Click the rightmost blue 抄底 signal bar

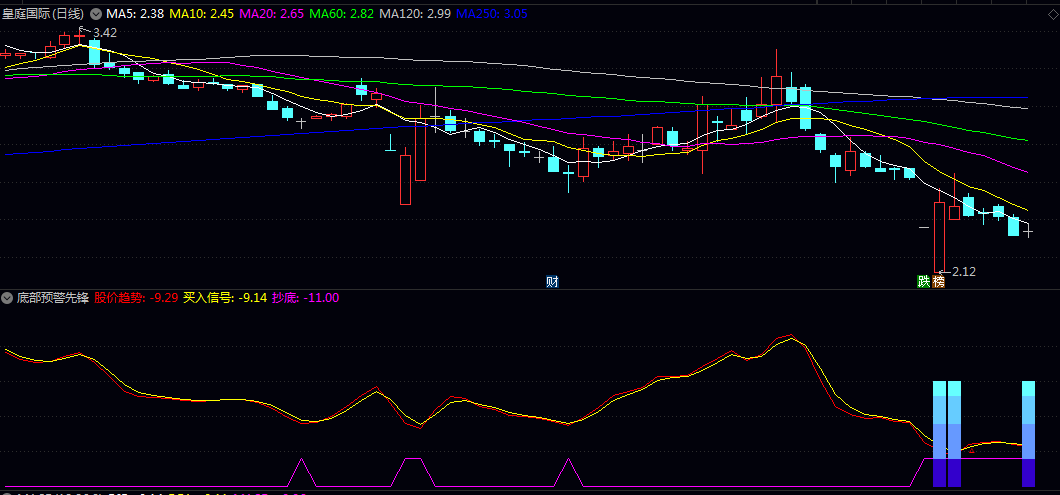(x=1029, y=435)
